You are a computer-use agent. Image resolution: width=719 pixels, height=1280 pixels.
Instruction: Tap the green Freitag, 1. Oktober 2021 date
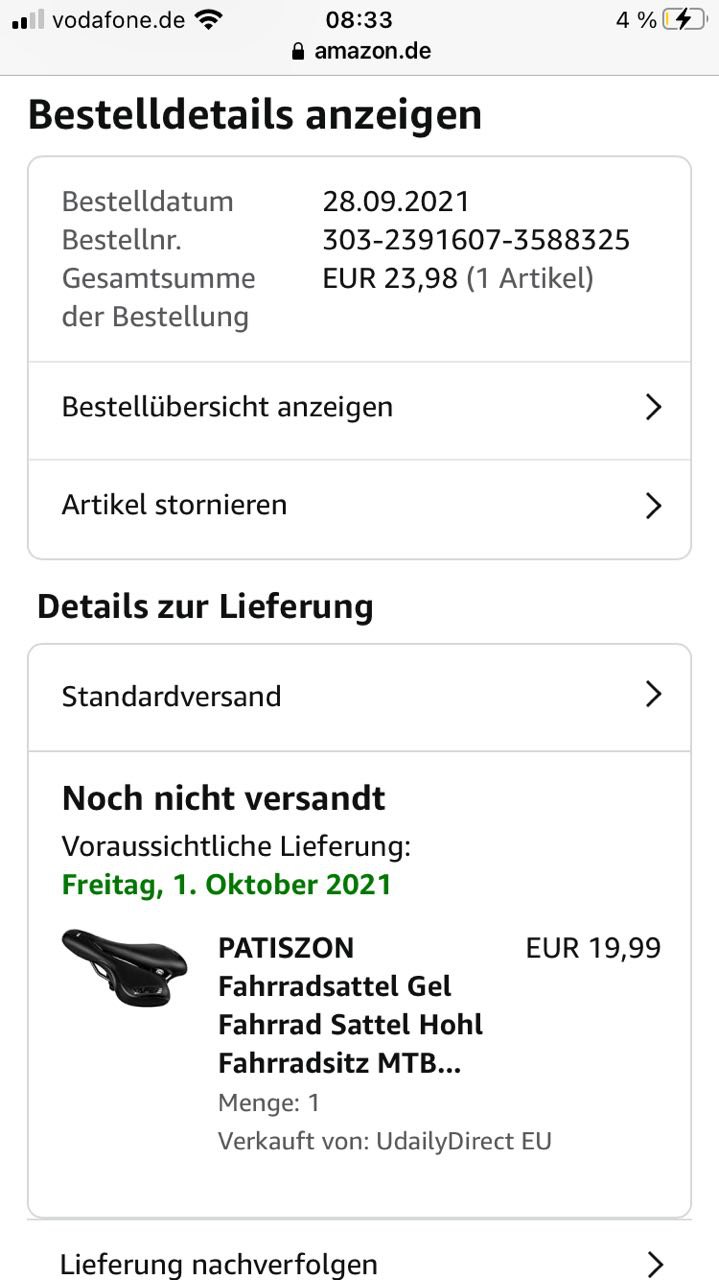point(227,885)
